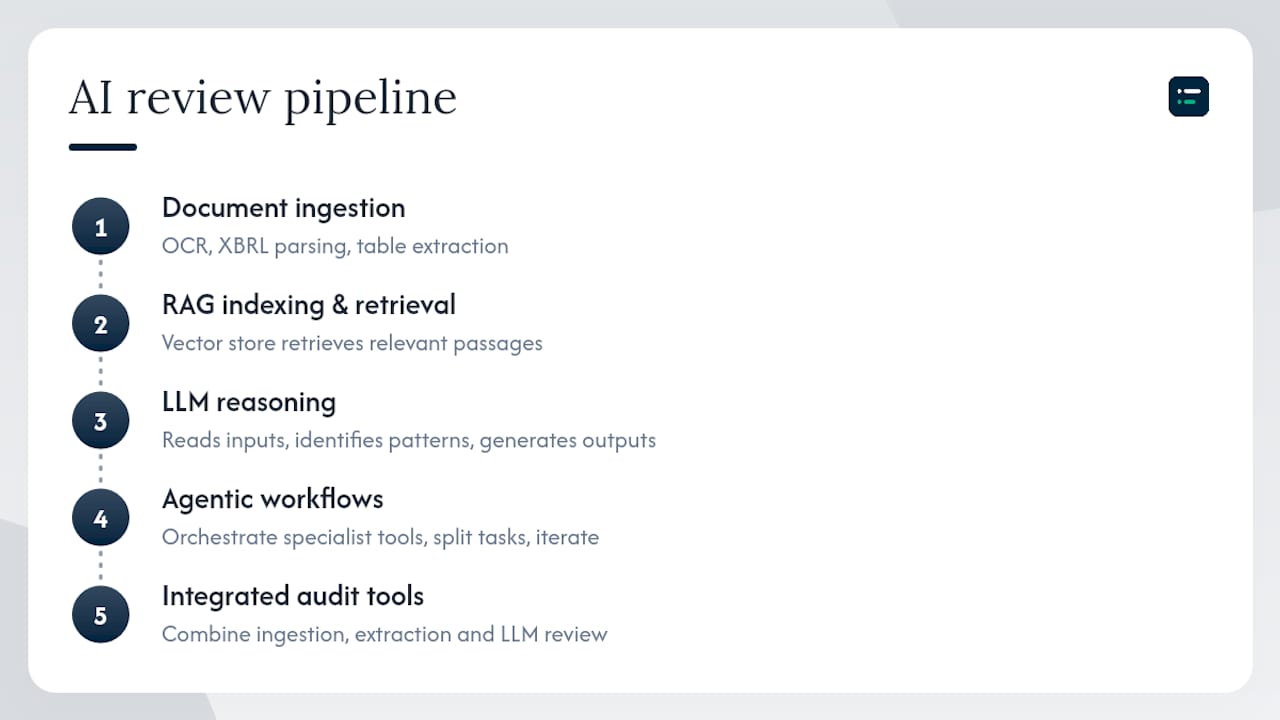
Task: Select the Combine ingestion, extraction description
Action: (x=385, y=634)
